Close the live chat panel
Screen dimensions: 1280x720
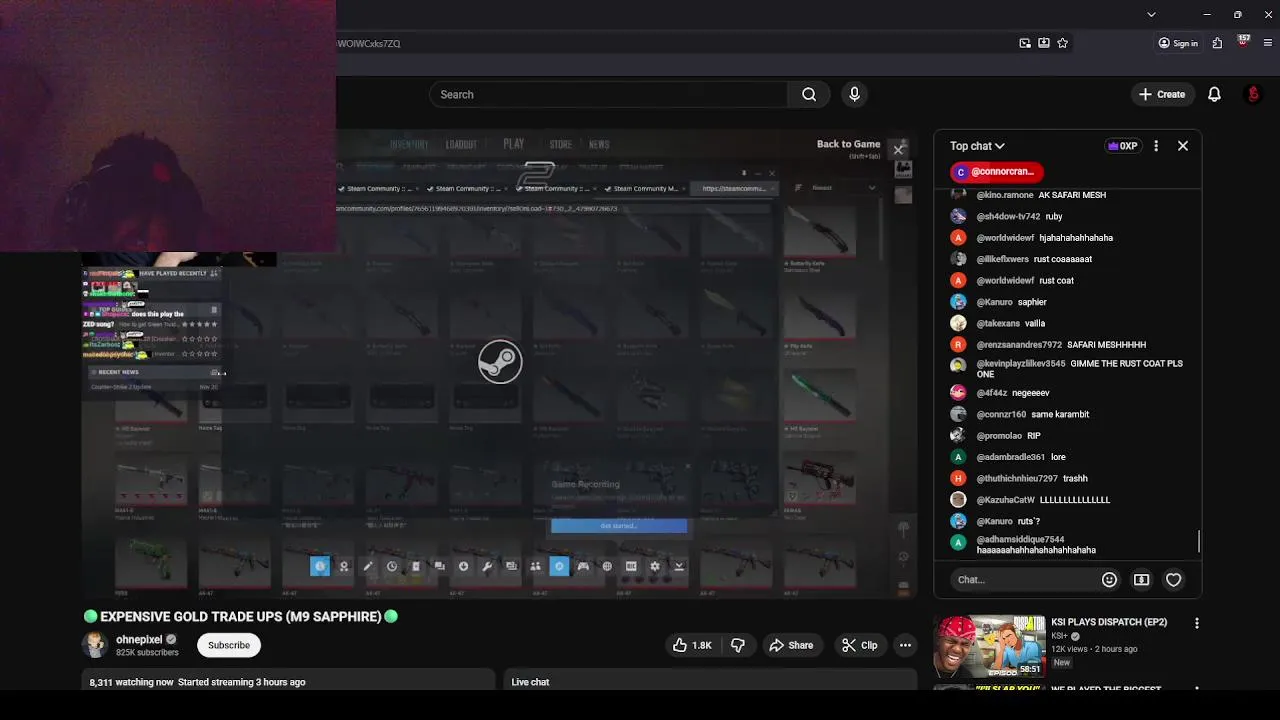coord(1182,146)
